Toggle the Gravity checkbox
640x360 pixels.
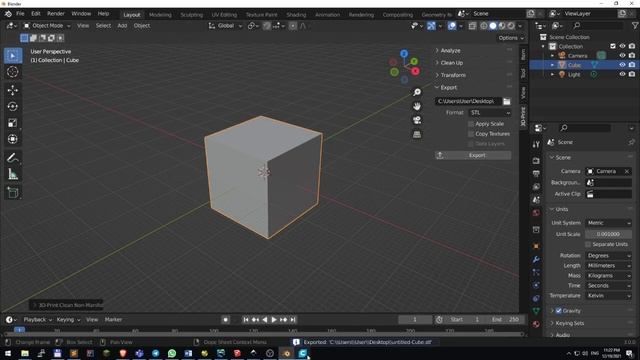[558, 311]
